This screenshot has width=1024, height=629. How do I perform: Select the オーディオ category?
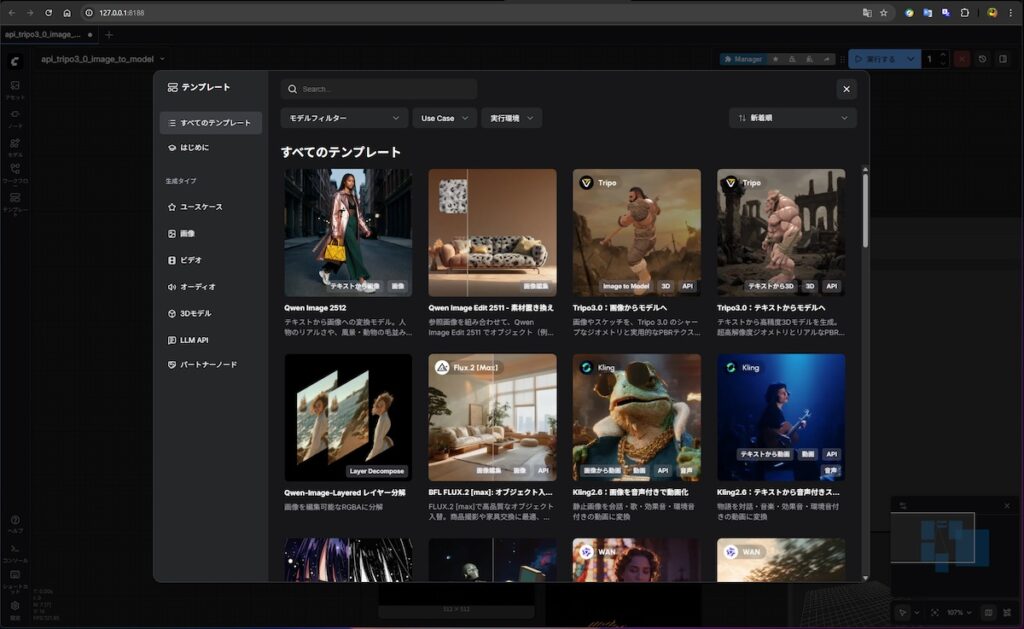click(197, 287)
